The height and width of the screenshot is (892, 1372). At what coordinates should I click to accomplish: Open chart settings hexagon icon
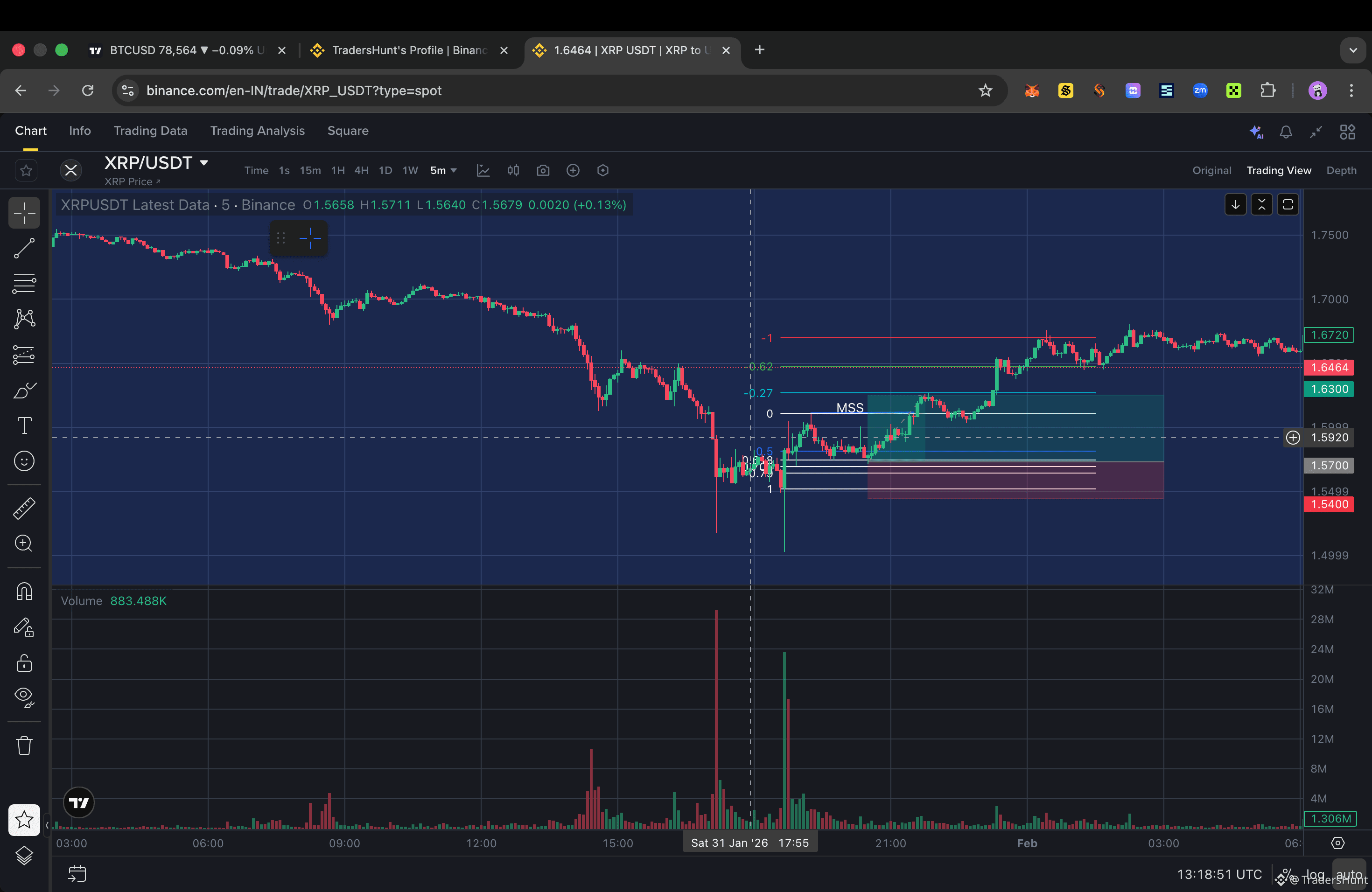(603, 171)
